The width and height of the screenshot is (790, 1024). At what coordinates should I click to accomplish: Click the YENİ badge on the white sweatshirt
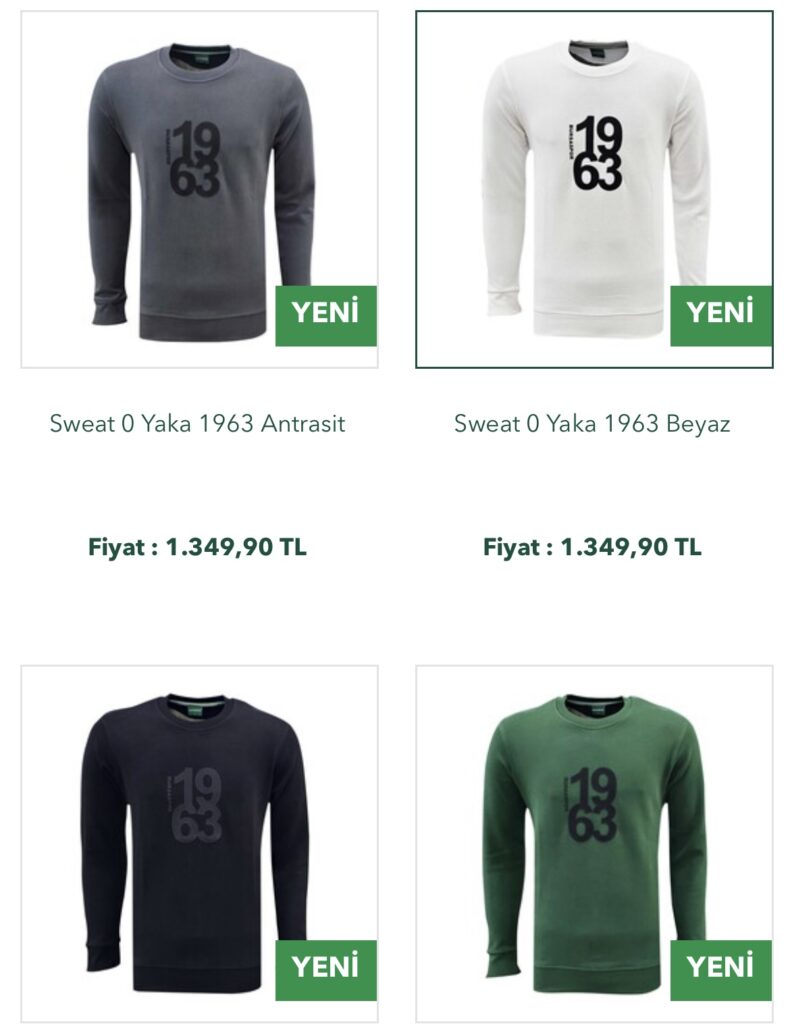[x=721, y=315]
